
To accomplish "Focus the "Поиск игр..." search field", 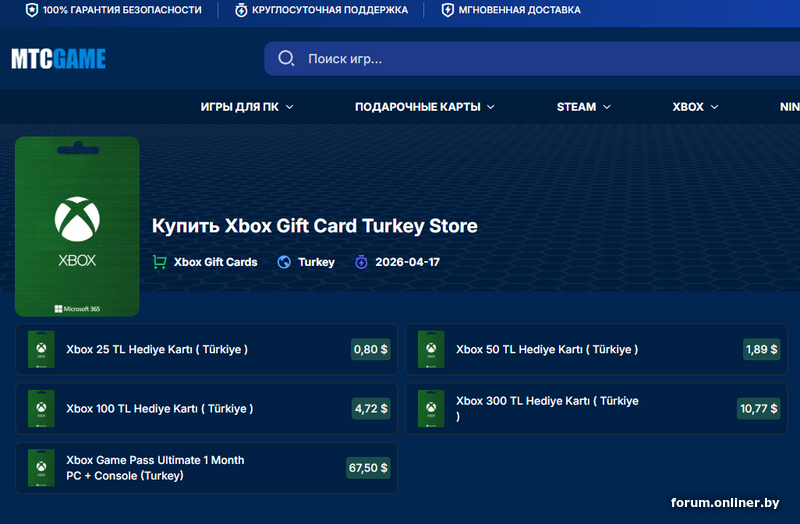I will (x=532, y=59).
